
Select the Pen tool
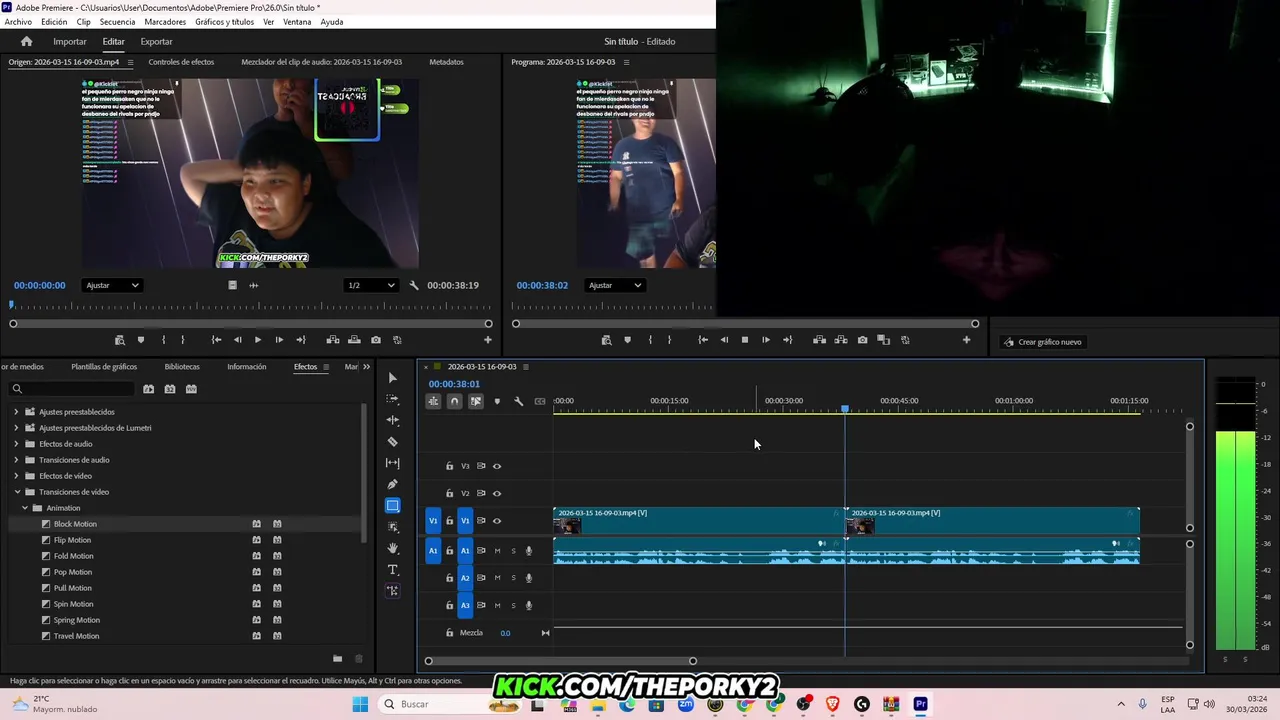392,484
